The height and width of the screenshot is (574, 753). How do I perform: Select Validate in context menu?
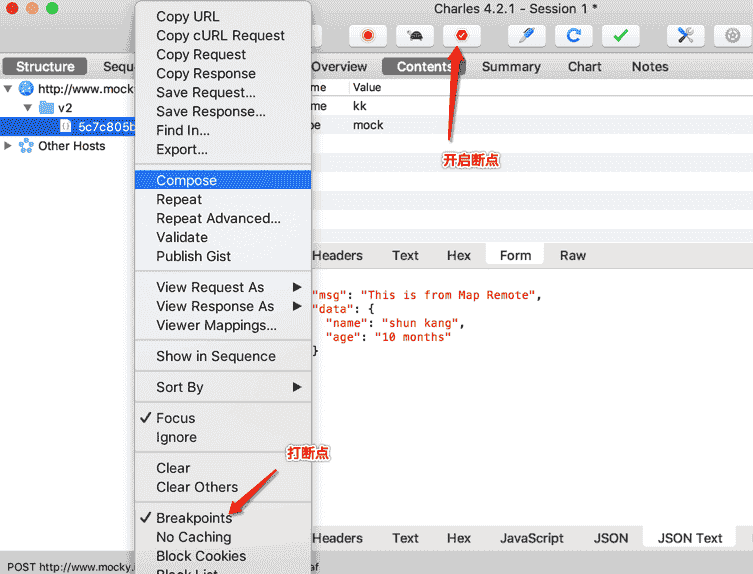pyautogui.click(x=223, y=237)
